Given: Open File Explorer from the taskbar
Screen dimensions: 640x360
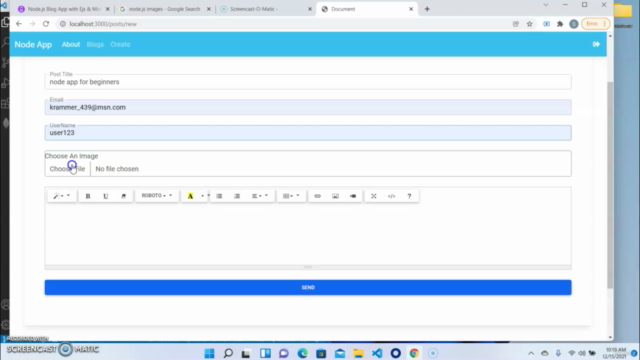Looking at the screenshot, I should coord(358,353).
